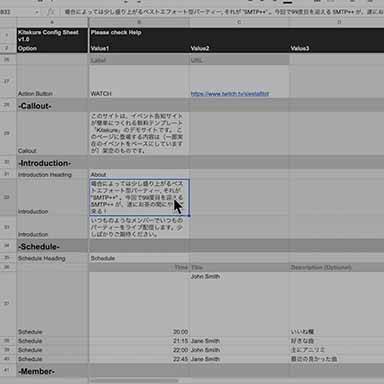Select the 'Please check Help' cell
The width and height of the screenshot is (384, 384).
139,36
